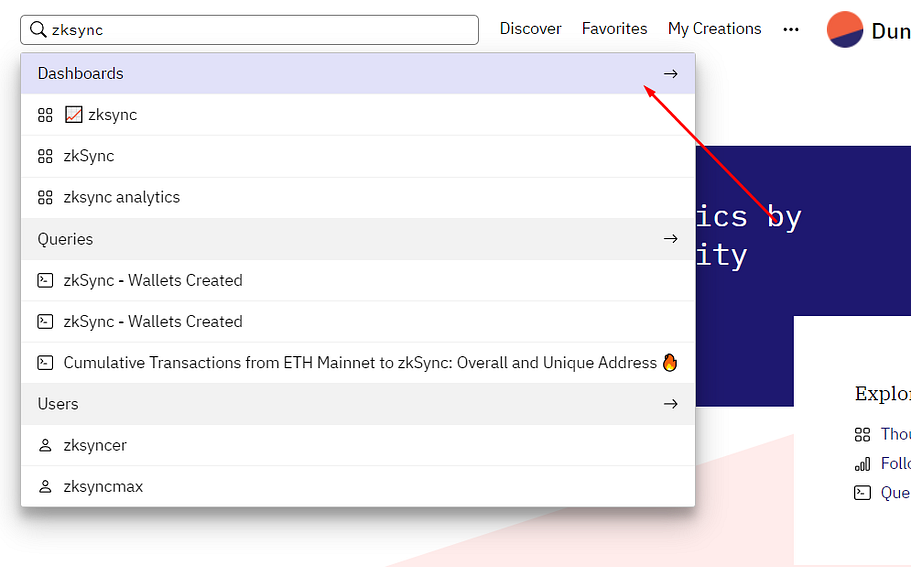Open the lowercase zksync chart-emoji dashboard
The width and height of the screenshot is (911, 567).
click(x=358, y=115)
